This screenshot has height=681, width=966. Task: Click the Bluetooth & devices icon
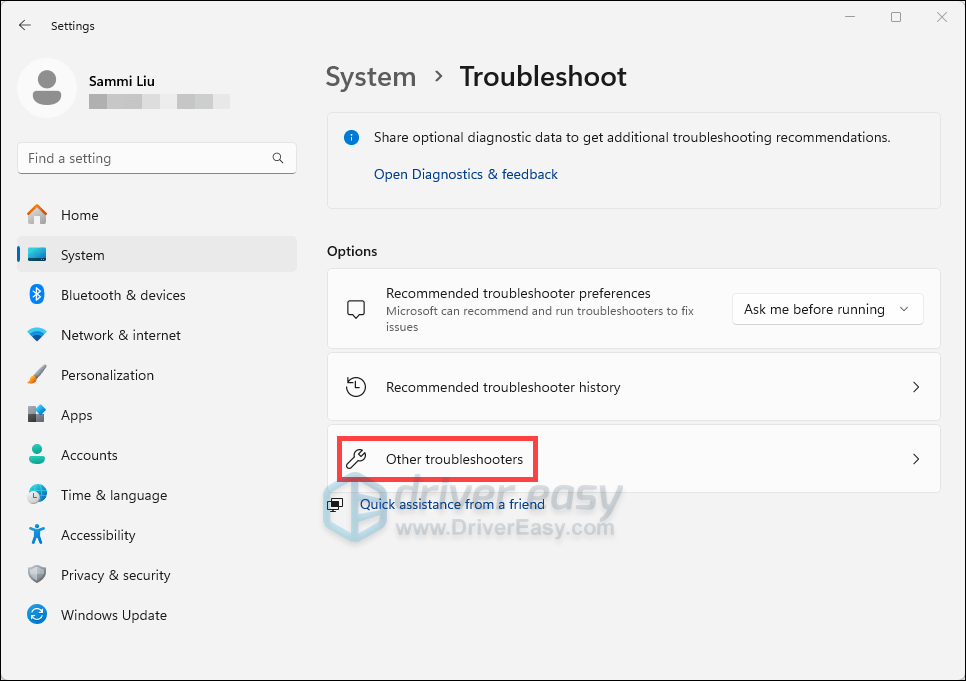coord(37,295)
